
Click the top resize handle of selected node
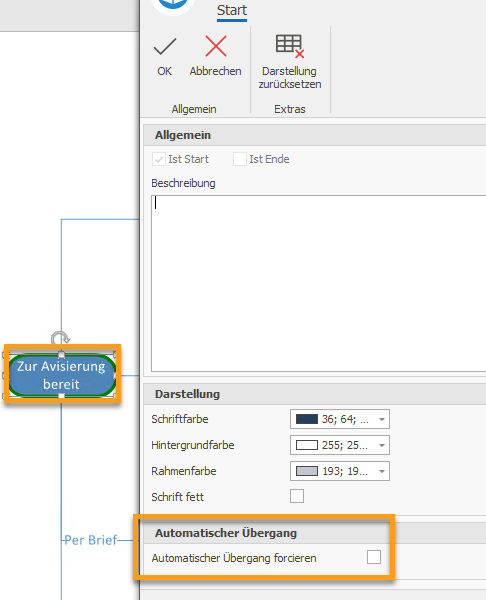pyautogui.click(x=61, y=354)
